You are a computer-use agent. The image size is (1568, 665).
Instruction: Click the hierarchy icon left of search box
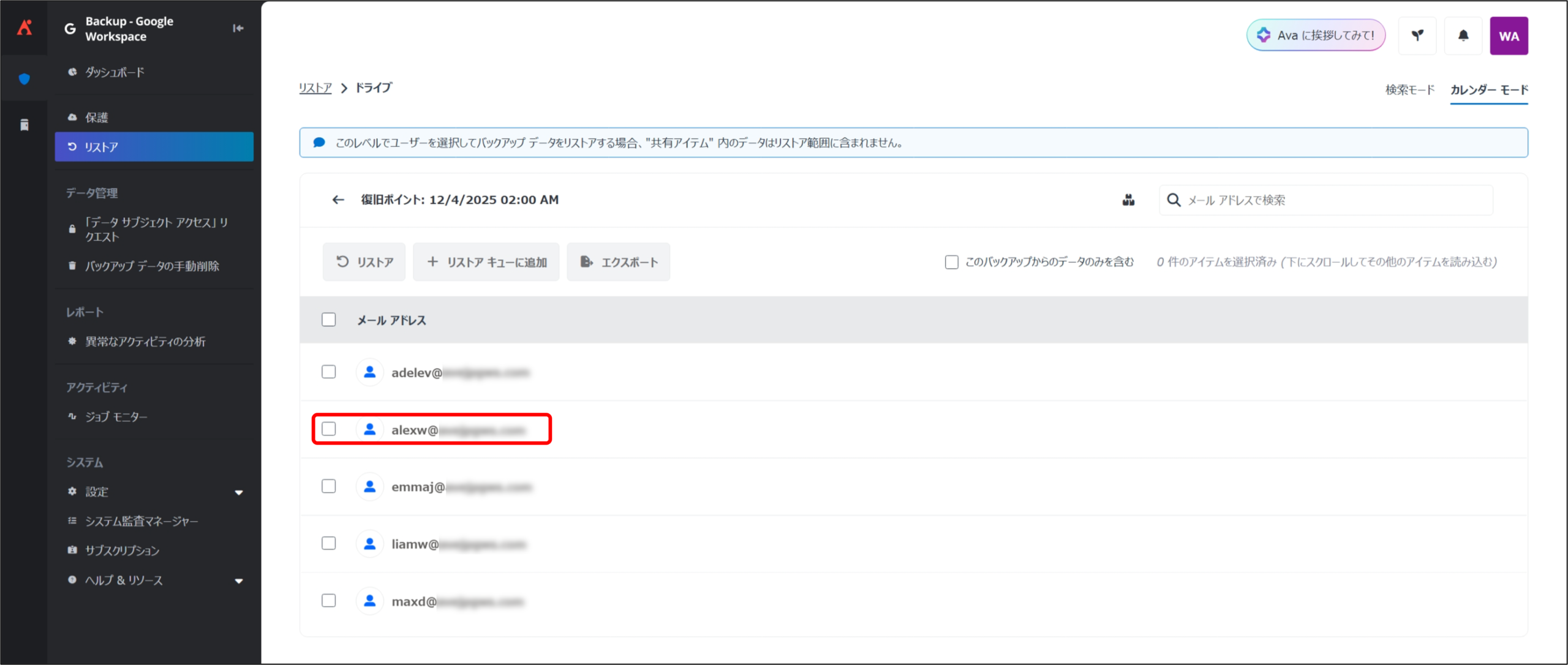pos(1128,200)
